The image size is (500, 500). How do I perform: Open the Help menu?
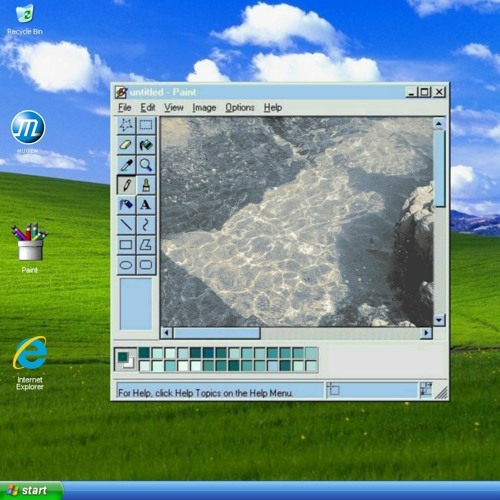coord(273,108)
